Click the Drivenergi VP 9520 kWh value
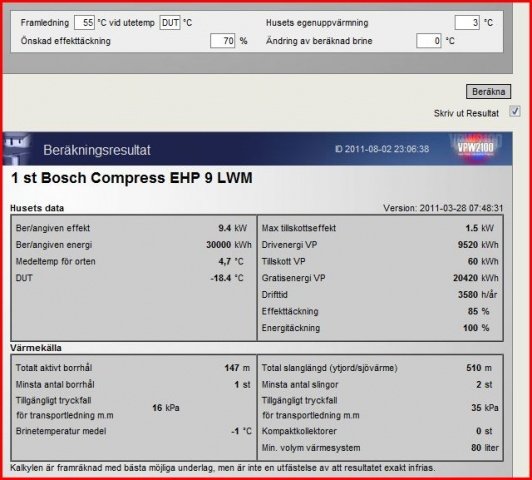 click(478, 245)
